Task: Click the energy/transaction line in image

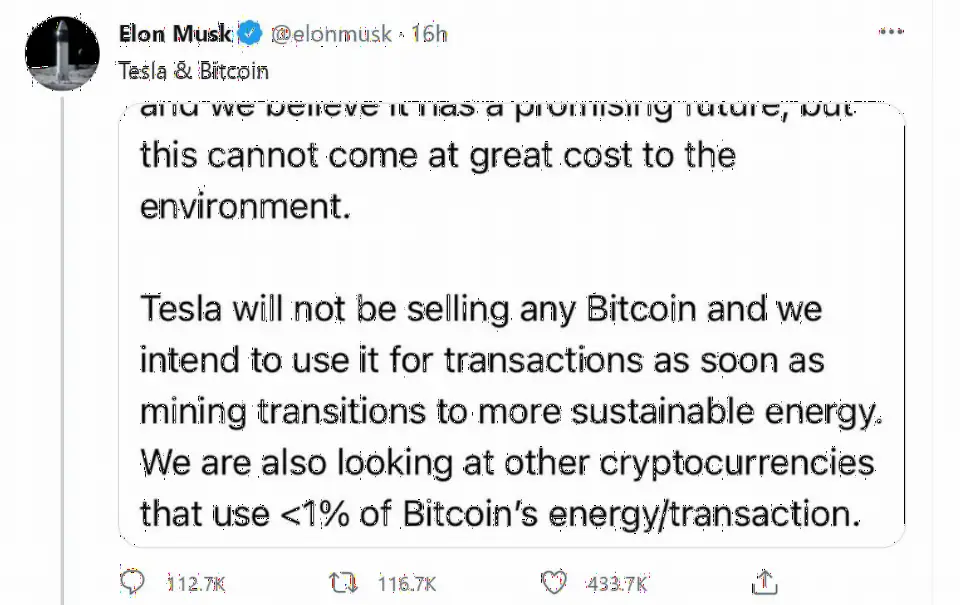Action: (x=500, y=513)
